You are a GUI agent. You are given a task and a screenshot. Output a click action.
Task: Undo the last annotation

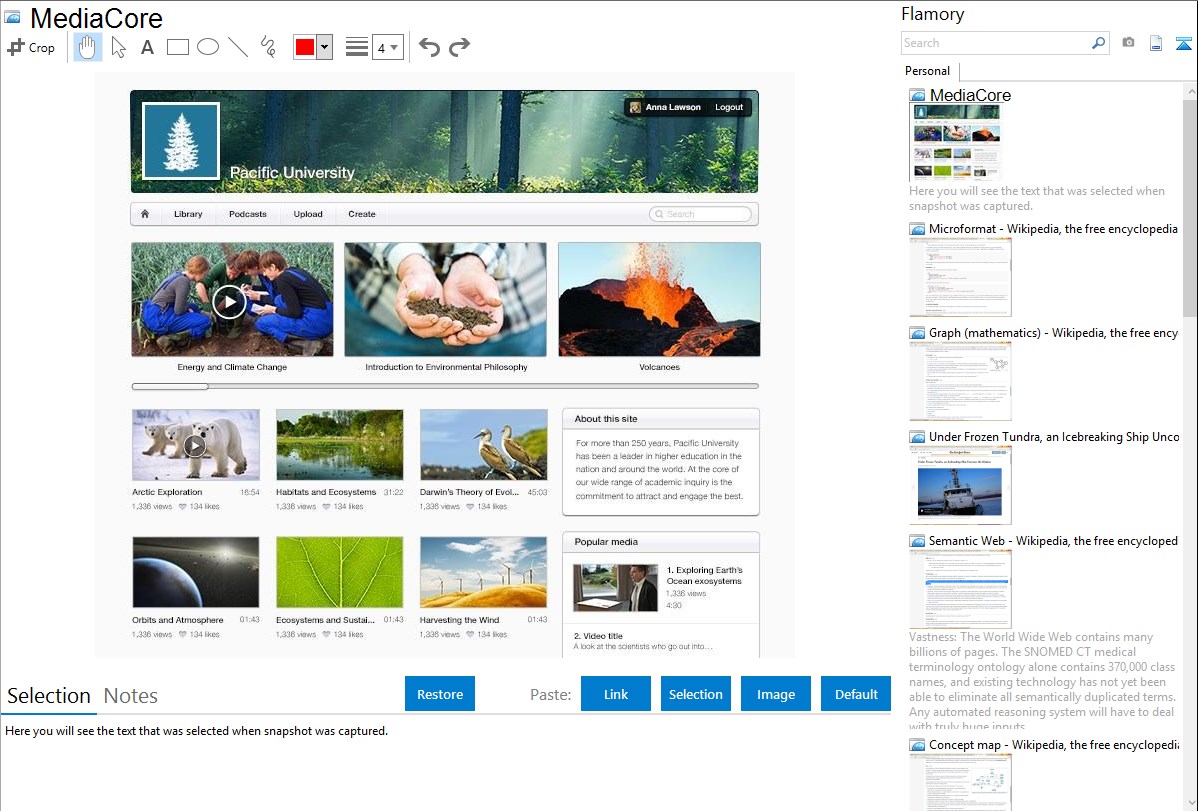429,47
